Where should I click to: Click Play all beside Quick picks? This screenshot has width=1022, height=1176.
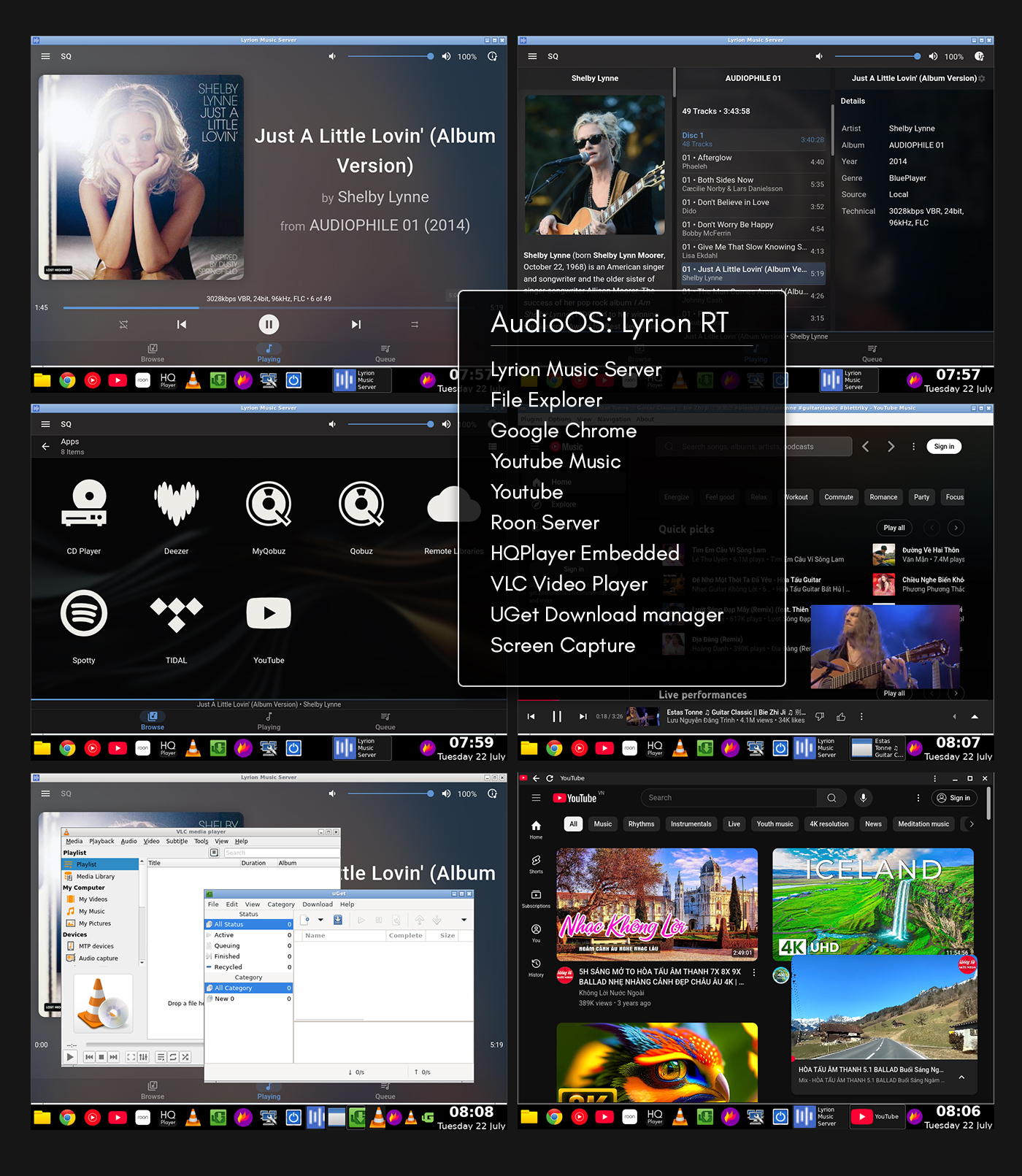[x=894, y=528]
